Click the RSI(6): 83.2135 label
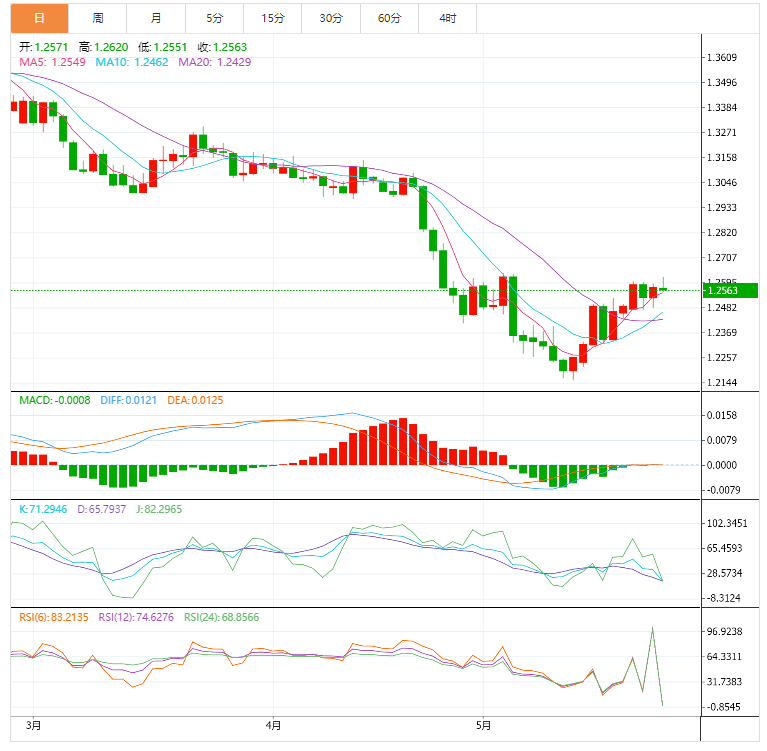767x751 pixels. [x=54, y=617]
